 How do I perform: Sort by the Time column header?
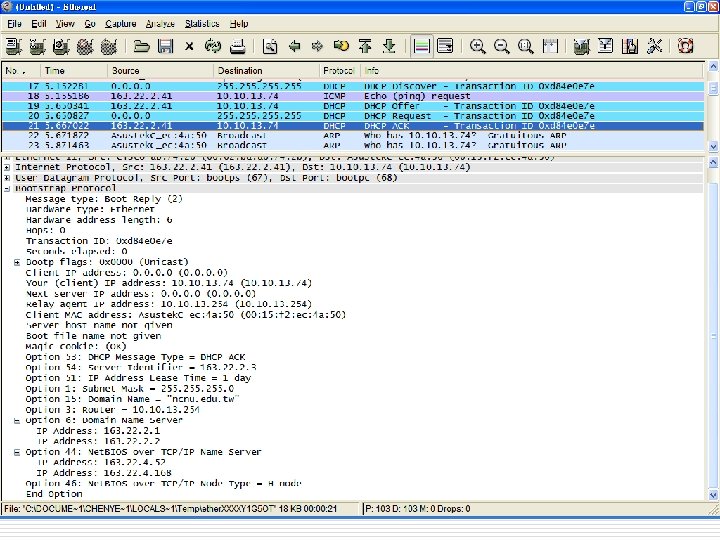(74, 71)
